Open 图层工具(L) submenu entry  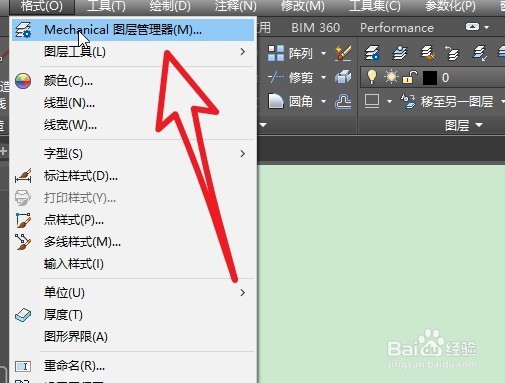[133, 52]
